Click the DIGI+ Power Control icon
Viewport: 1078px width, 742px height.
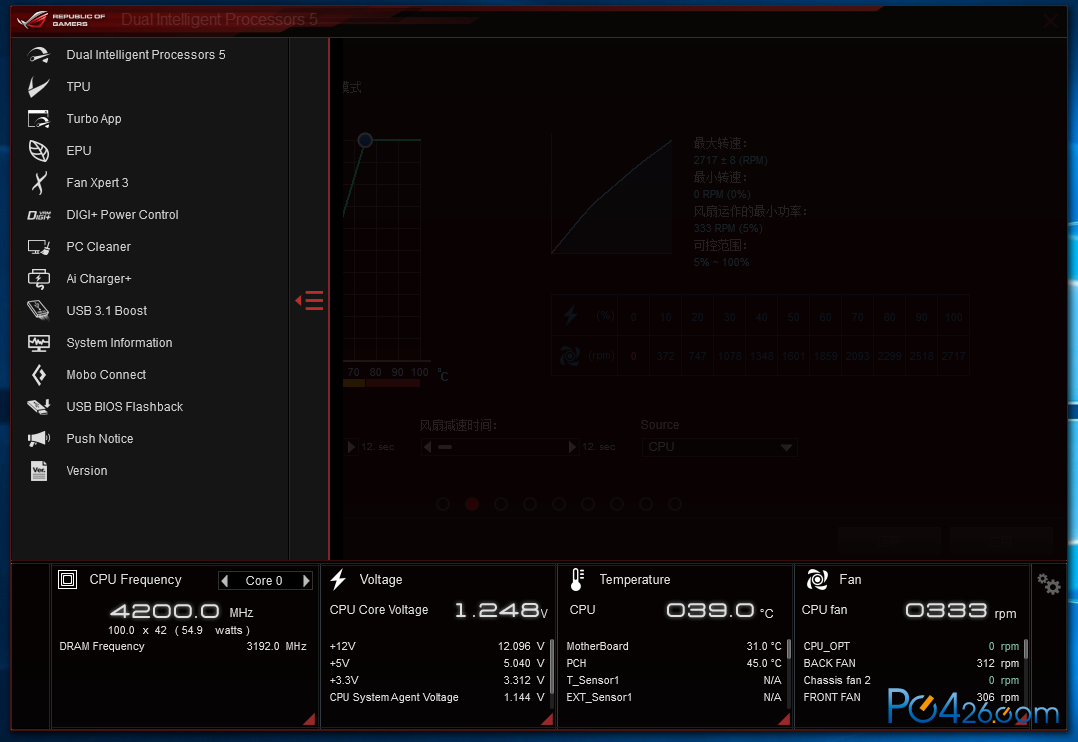click(x=38, y=215)
